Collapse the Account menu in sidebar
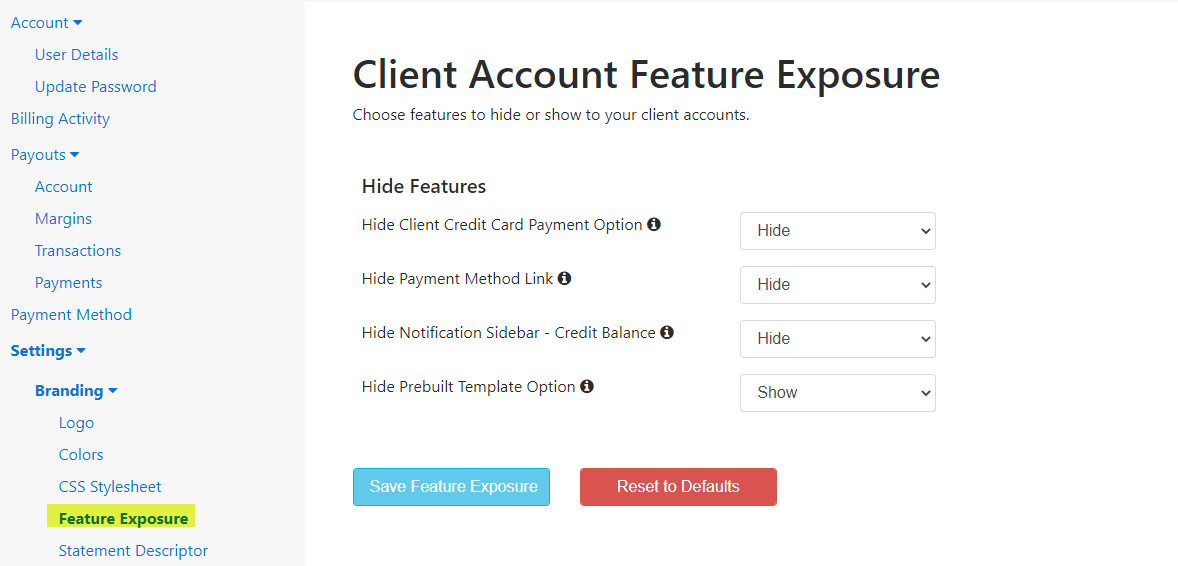This screenshot has height=566, width=1178. point(47,23)
